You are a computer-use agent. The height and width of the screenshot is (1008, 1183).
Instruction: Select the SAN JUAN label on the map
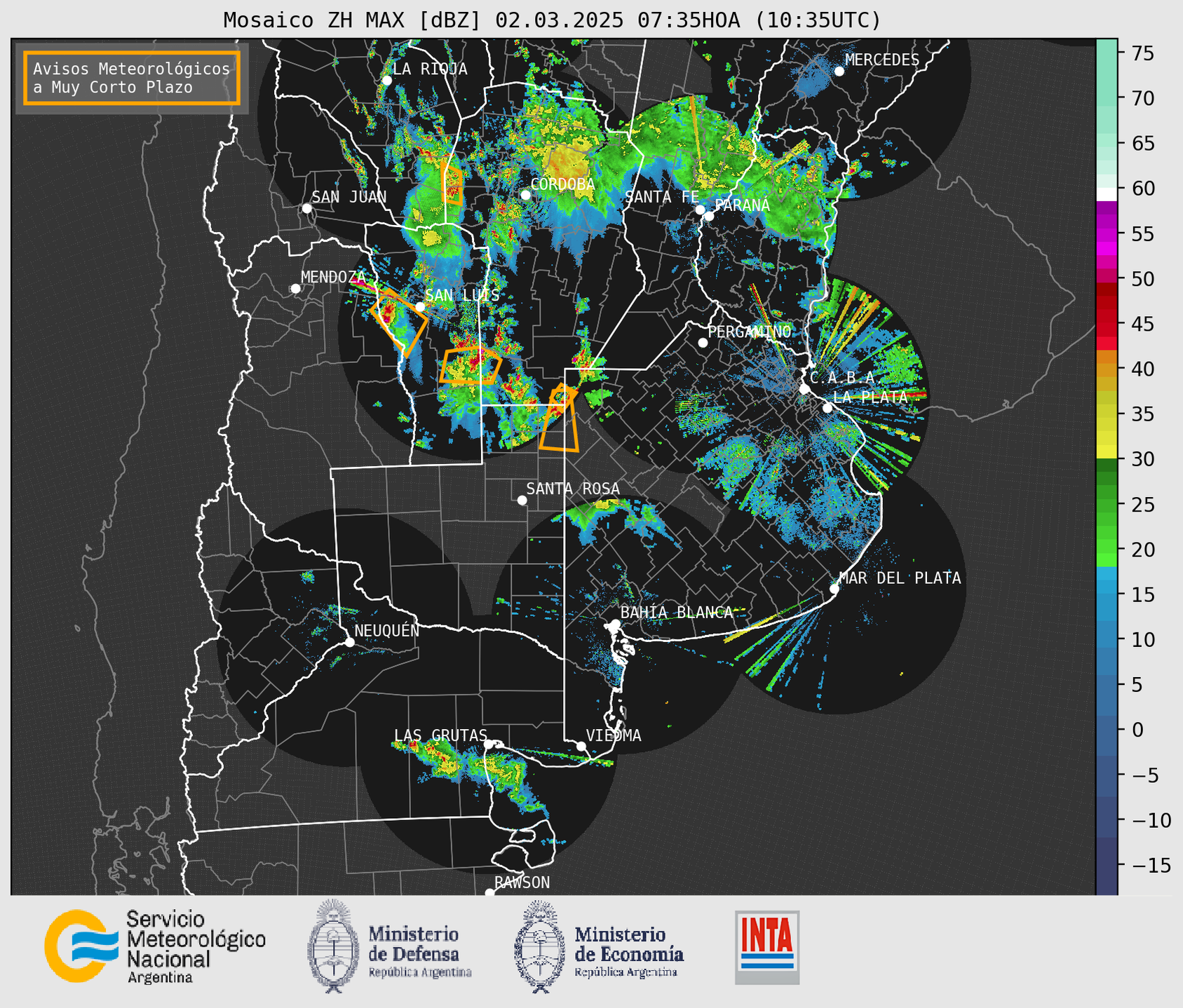(349, 197)
